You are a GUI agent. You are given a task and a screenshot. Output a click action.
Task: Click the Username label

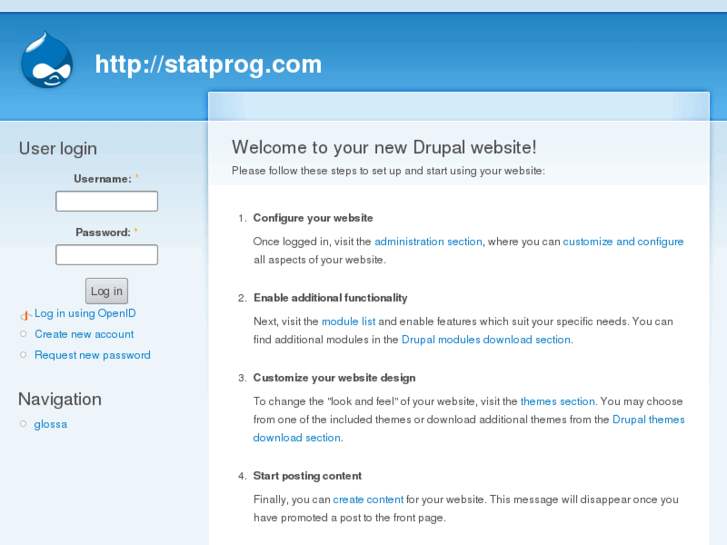(x=102, y=179)
